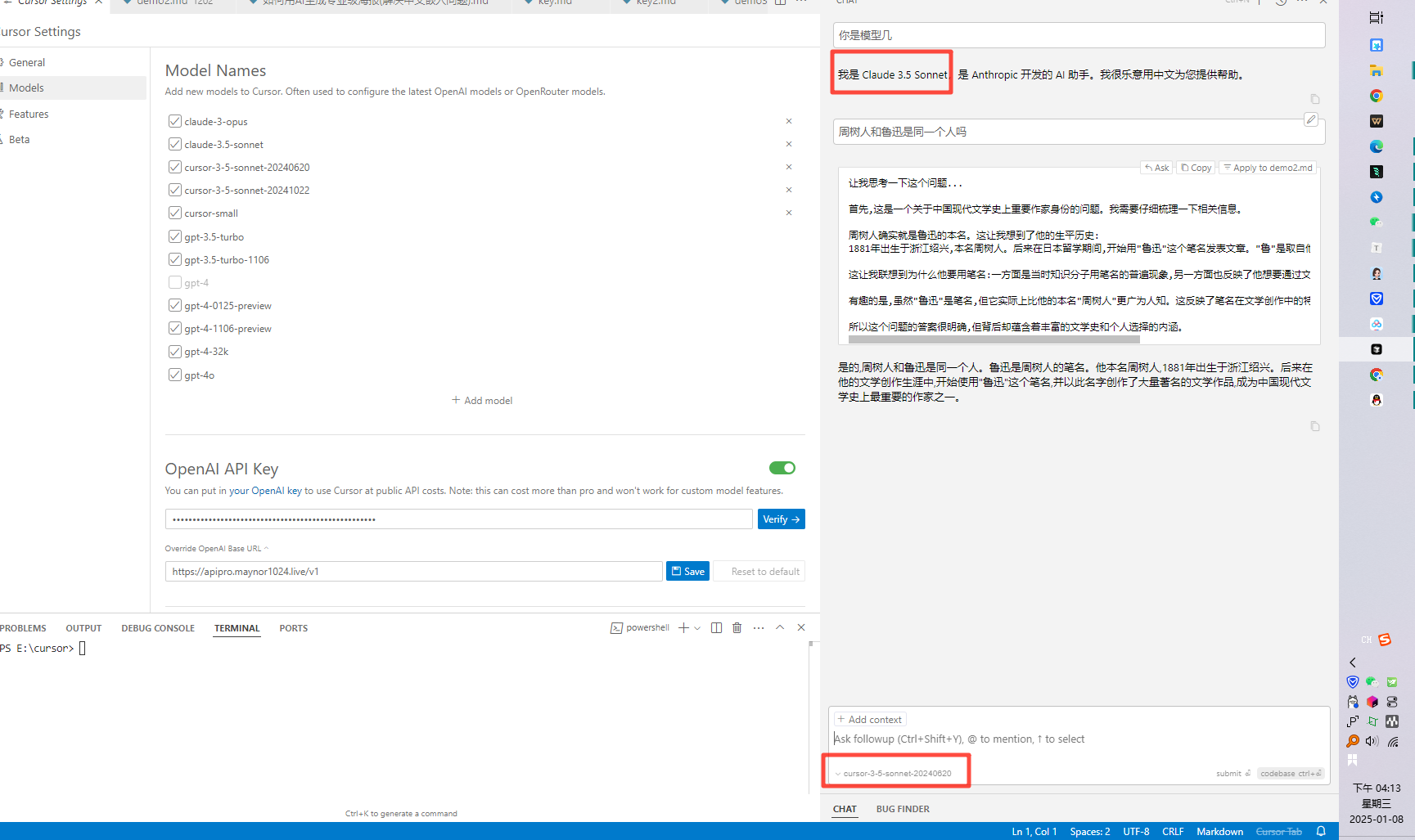Open QQ penguin icon in taskbar
The width and height of the screenshot is (1415, 840).
pos(1377,400)
